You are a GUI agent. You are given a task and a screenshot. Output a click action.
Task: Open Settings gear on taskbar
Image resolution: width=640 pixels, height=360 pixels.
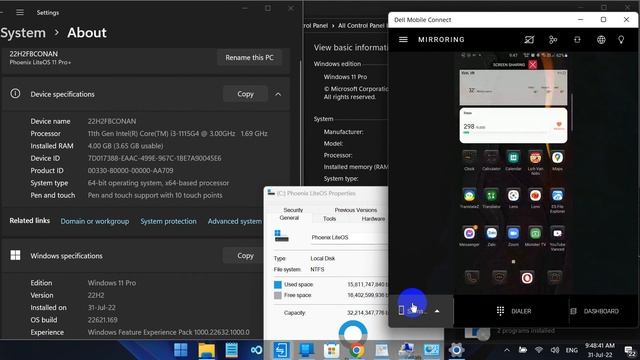456,350
